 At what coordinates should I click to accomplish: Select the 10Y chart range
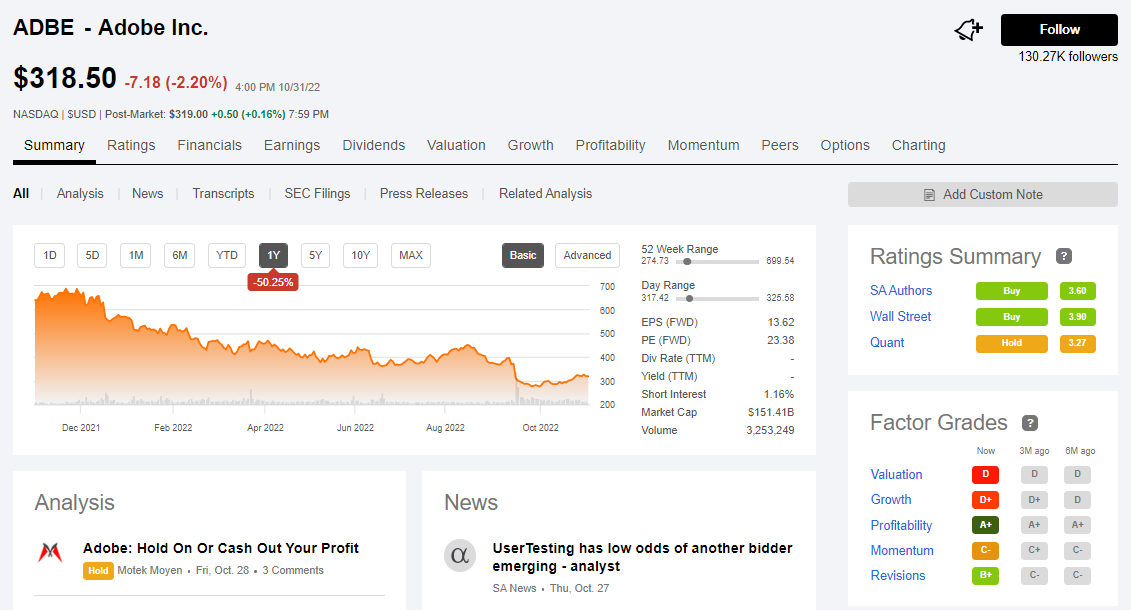tap(360, 255)
